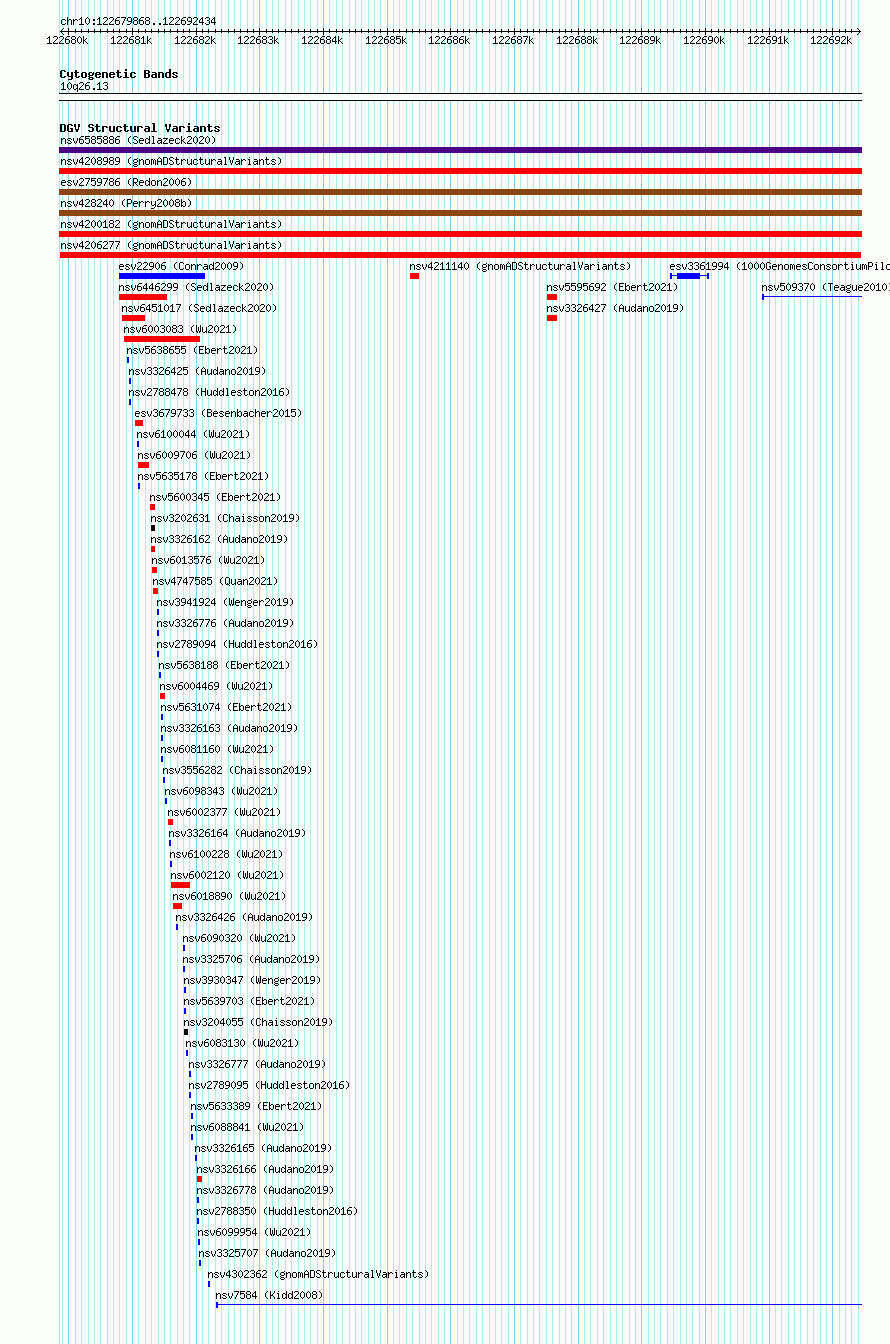The height and width of the screenshot is (1344, 890).
Task: Open the nsv6004469 (Wu2021) label
Action: [x=216, y=686]
